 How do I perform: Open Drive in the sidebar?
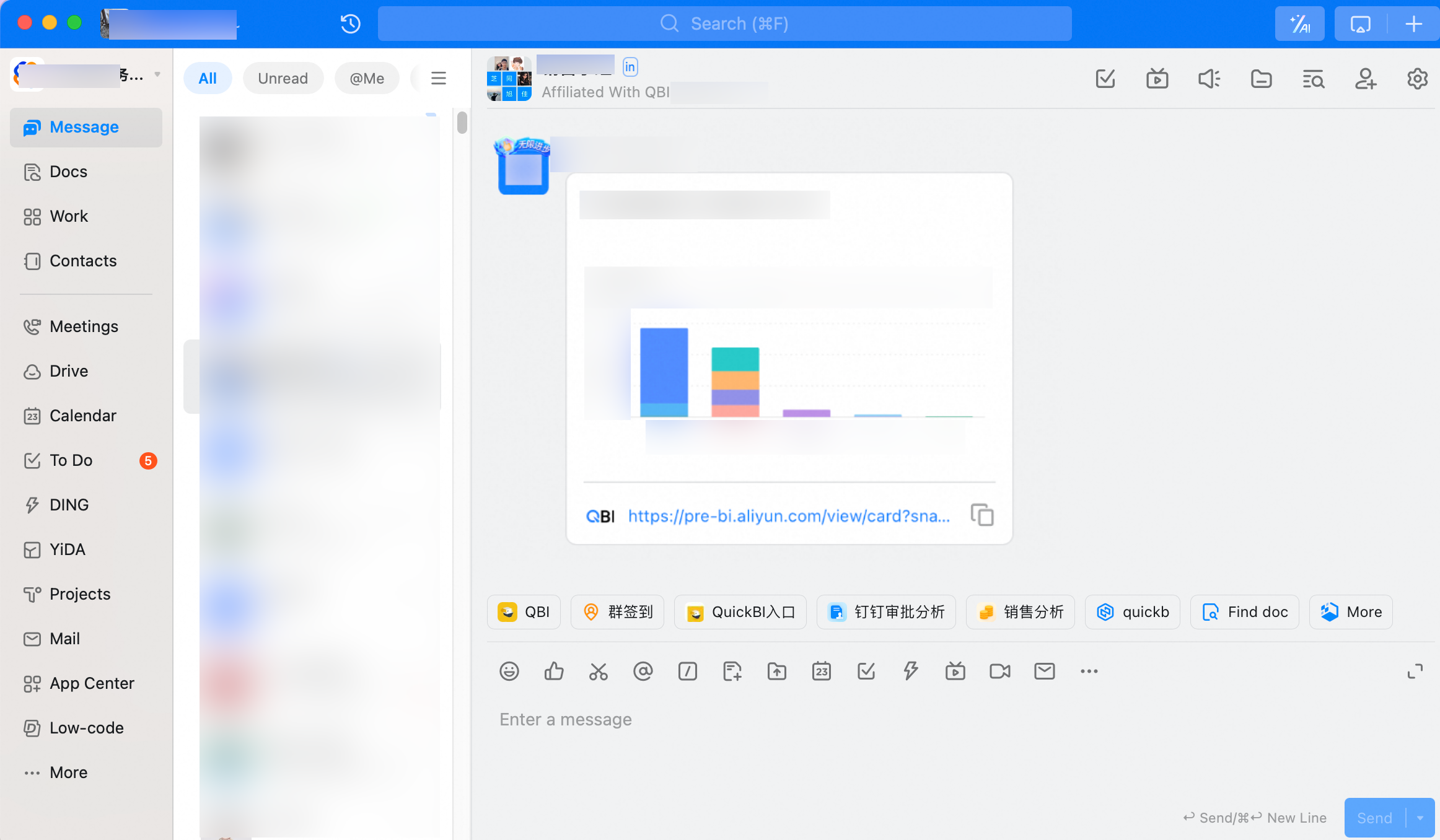86,371
